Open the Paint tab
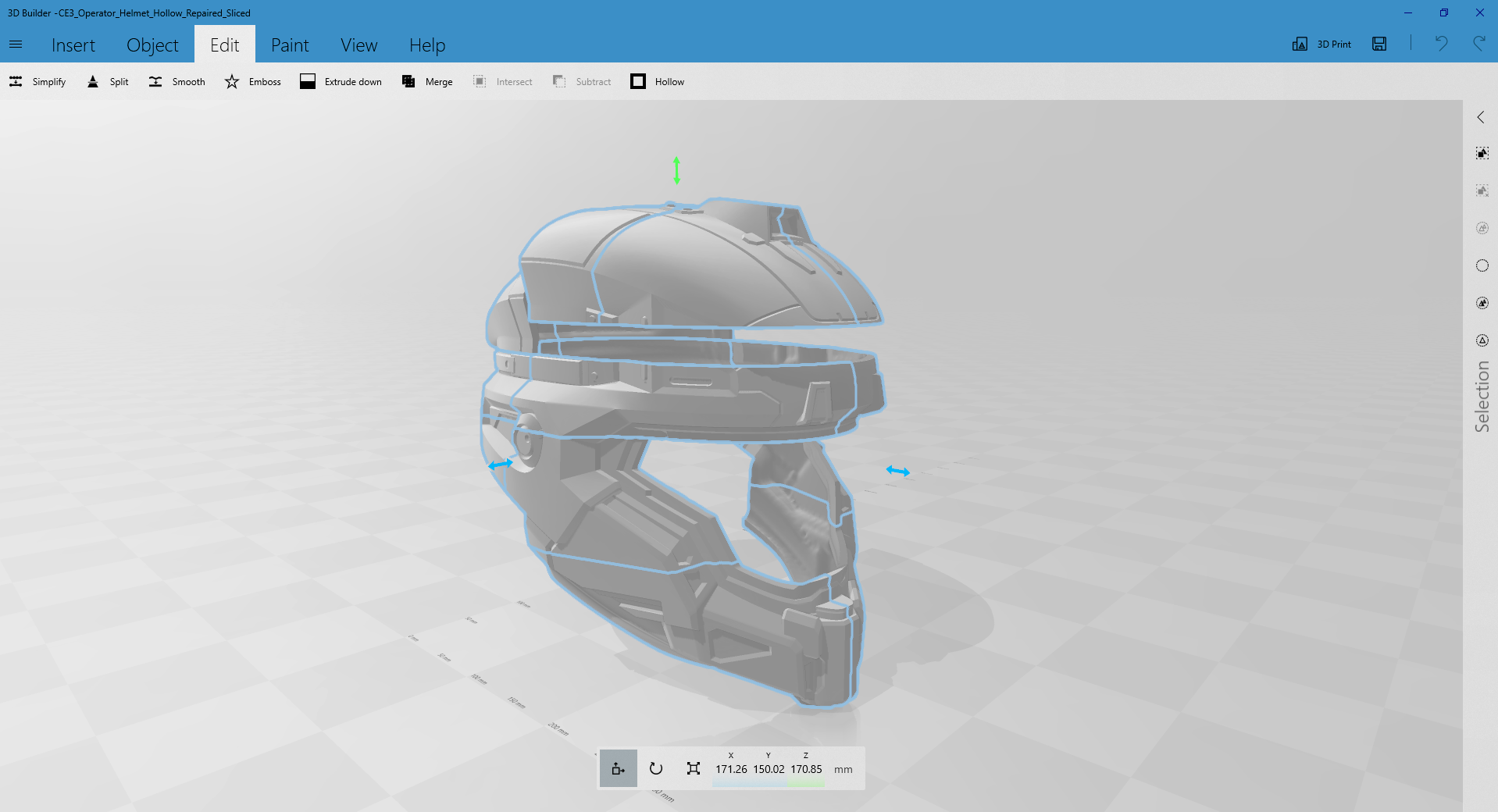Image resolution: width=1498 pixels, height=812 pixels. pyautogui.click(x=290, y=45)
